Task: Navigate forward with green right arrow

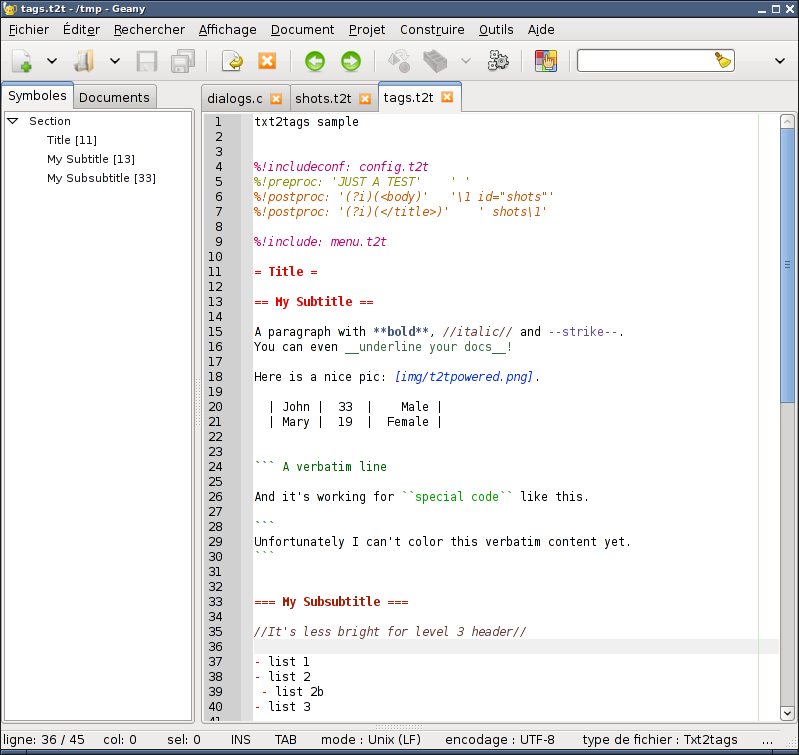Action: coord(351,61)
